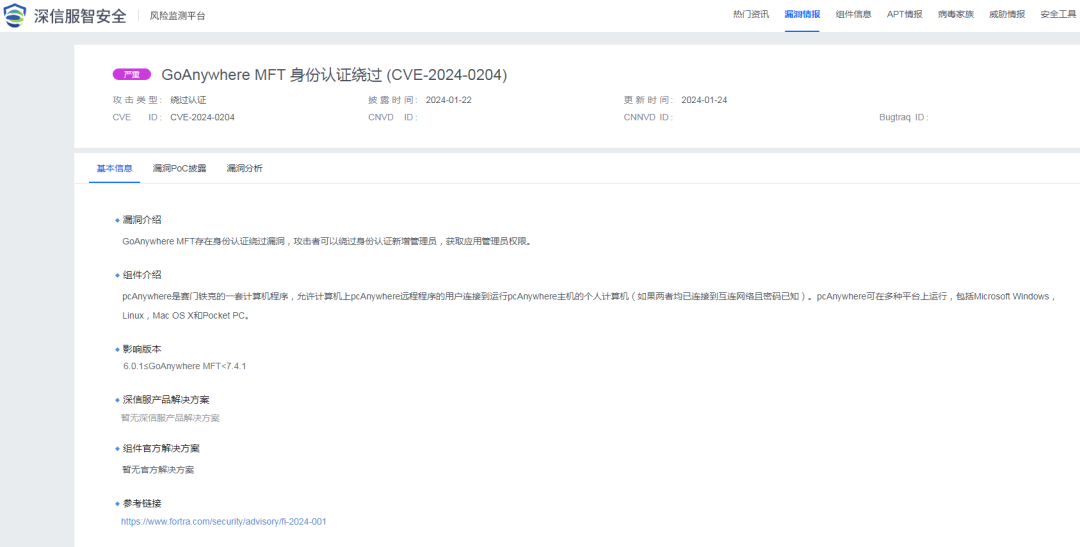Click the 参考链接 section heading

(x=142, y=504)
